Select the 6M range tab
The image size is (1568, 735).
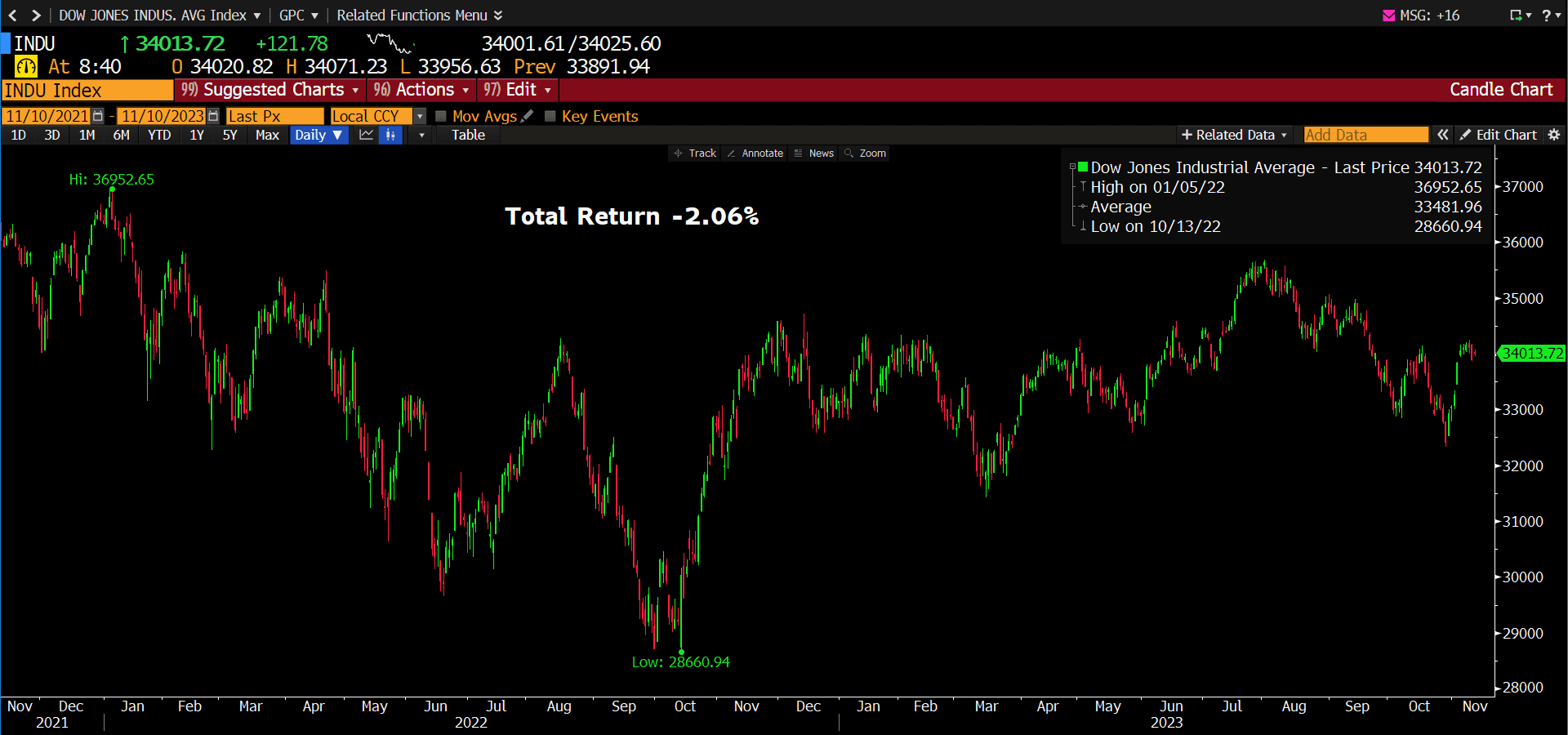click(x=122, y=135)
